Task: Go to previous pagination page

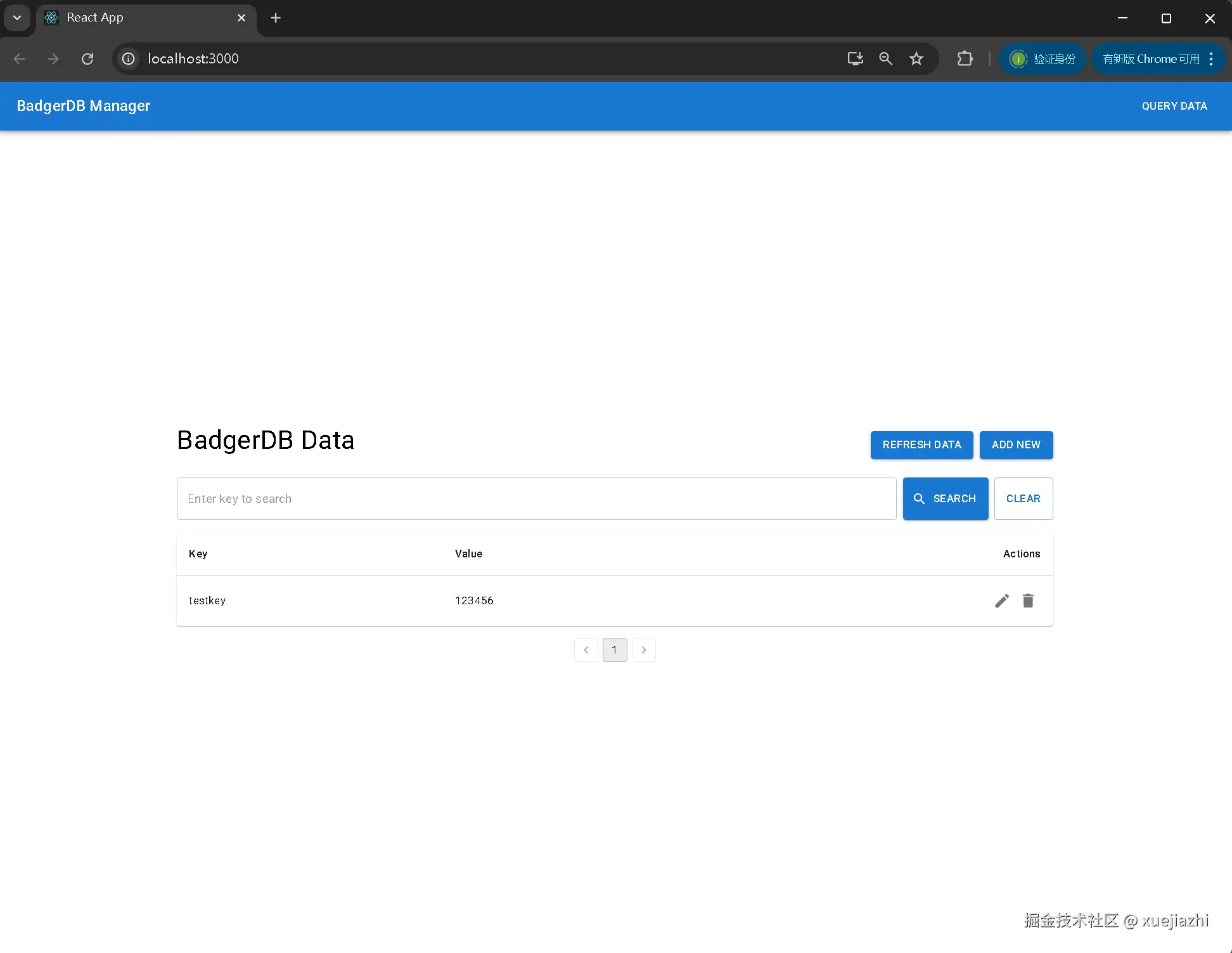Action: click(586, 650)
